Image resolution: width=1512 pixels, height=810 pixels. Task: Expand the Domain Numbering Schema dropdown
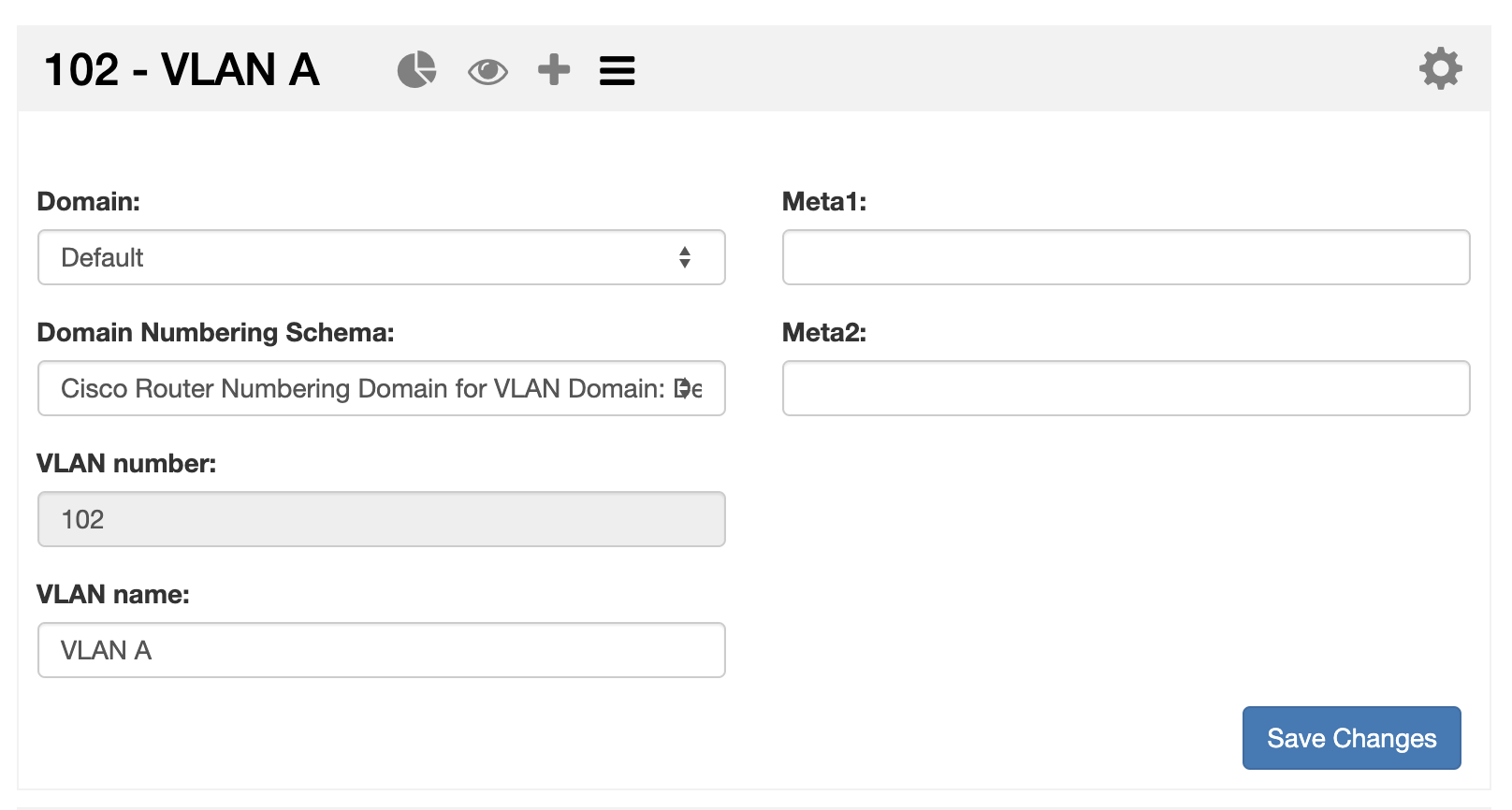tap(381, 388)
